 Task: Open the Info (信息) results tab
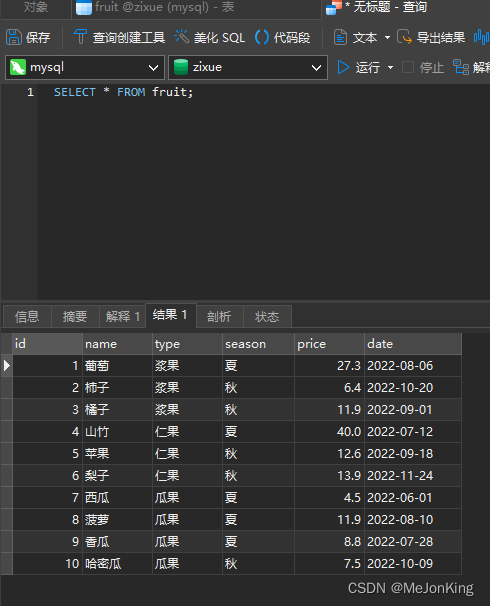(x=27, y=317)
